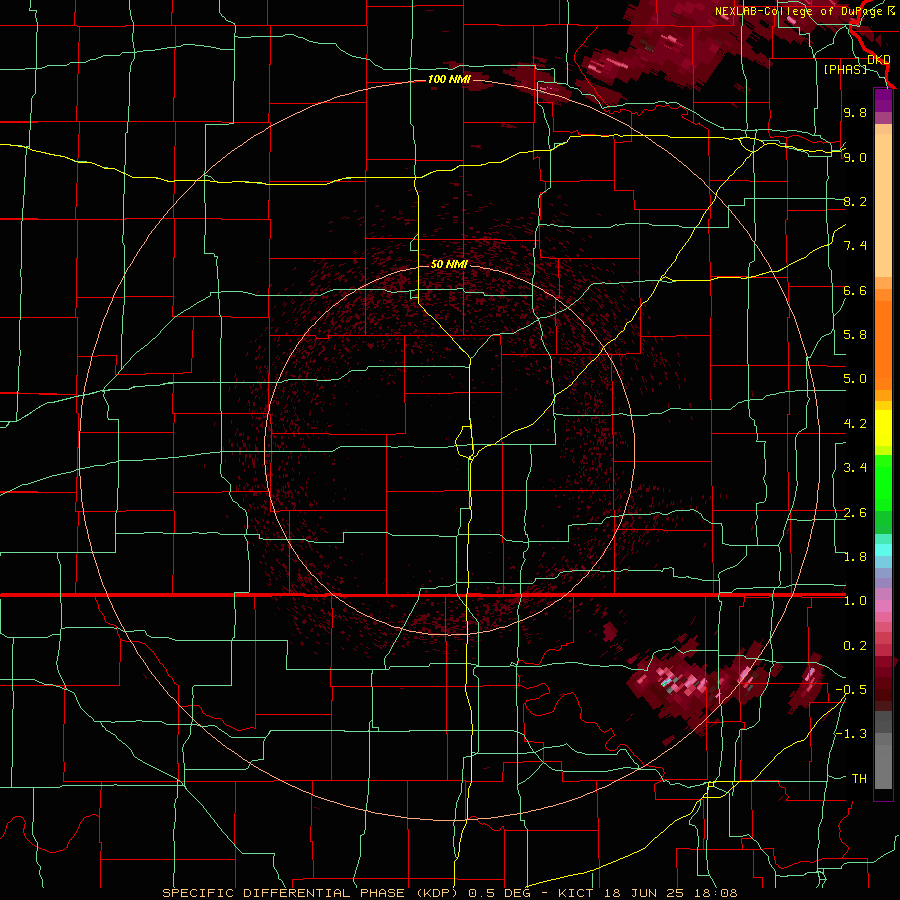The height and width of the screenshot is (900, 900).
Task: Click the KICT radar site identifier
Action: click(576, 893)
